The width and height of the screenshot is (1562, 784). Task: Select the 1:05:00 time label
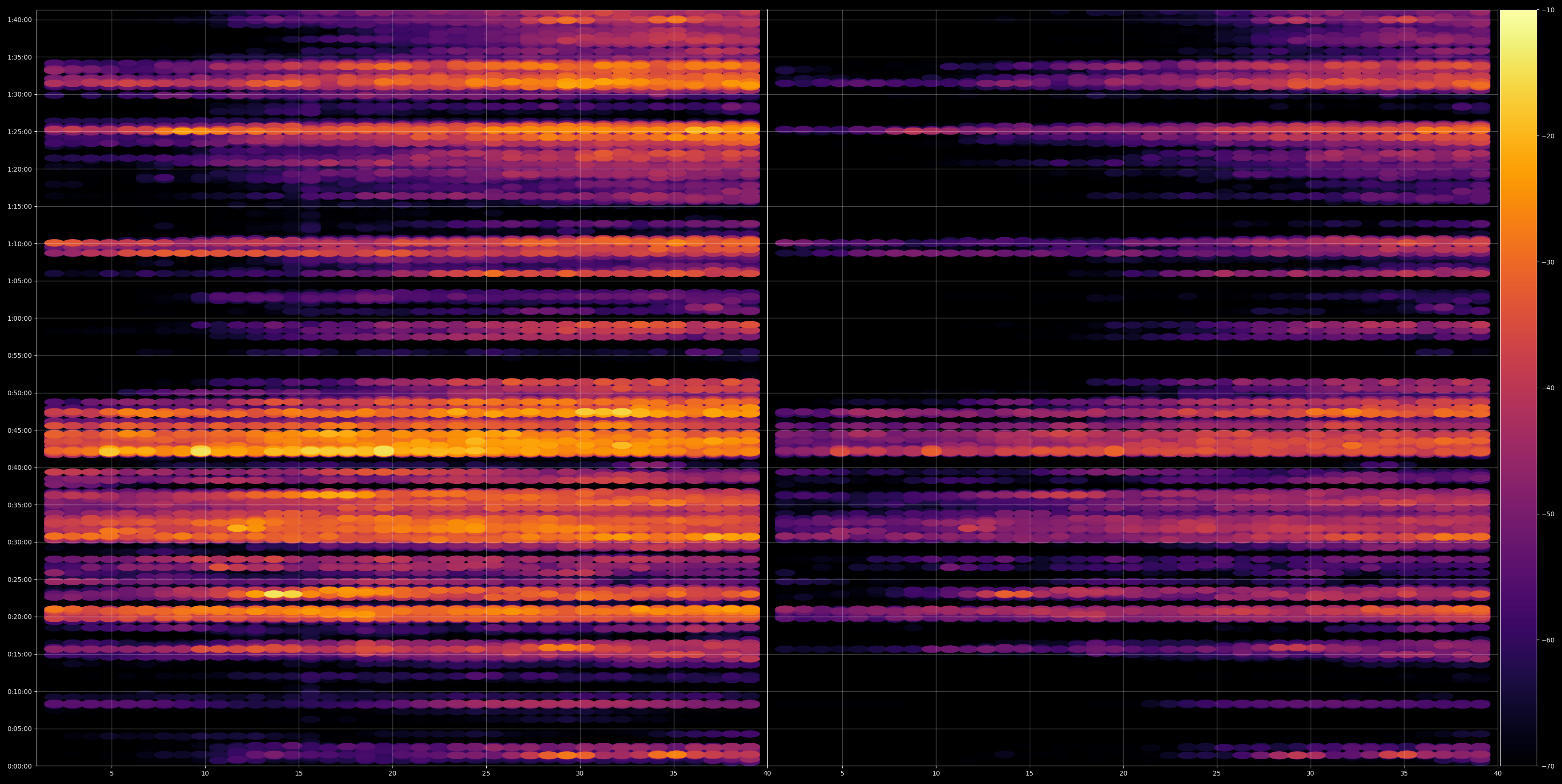pyautogui.click(x=19, y=281)
